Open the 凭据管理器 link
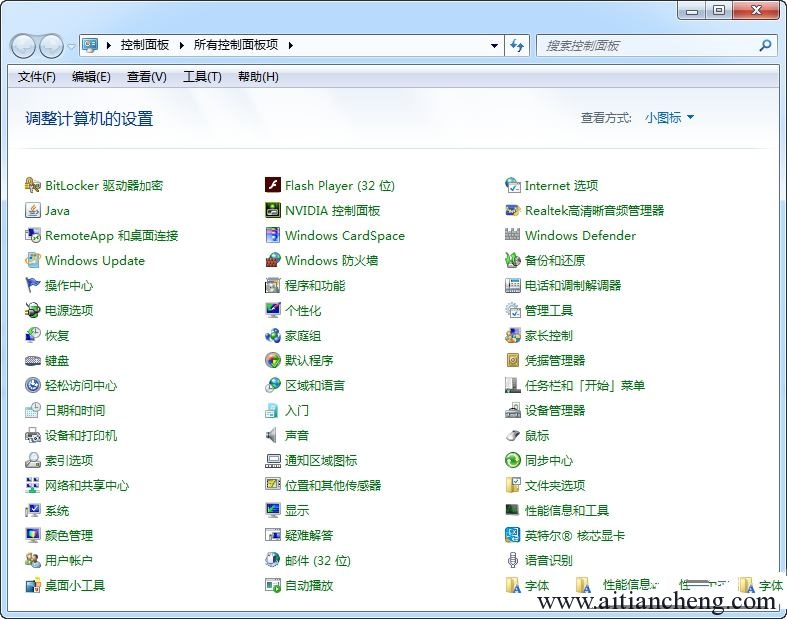 555,360
